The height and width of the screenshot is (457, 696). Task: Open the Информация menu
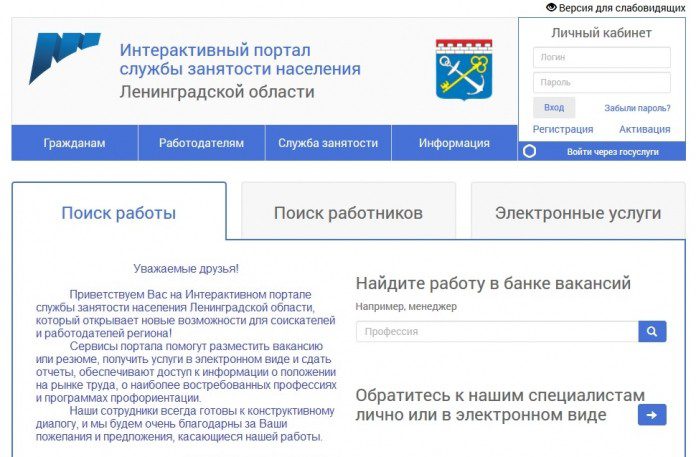[454, 143]
